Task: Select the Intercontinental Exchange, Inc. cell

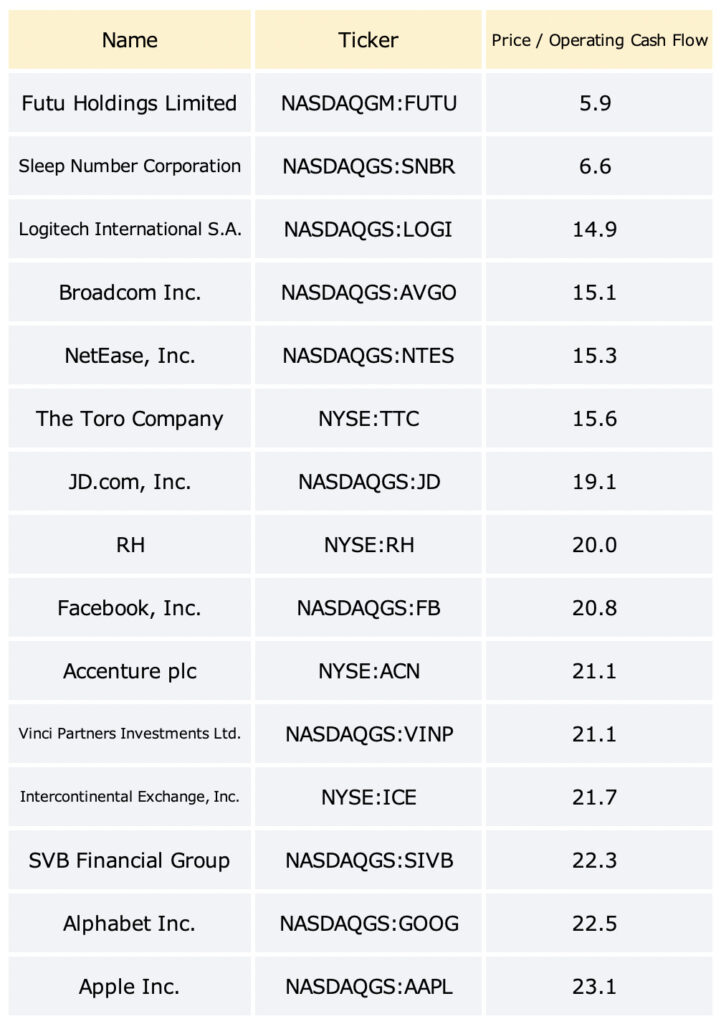Action: [129, 797]
